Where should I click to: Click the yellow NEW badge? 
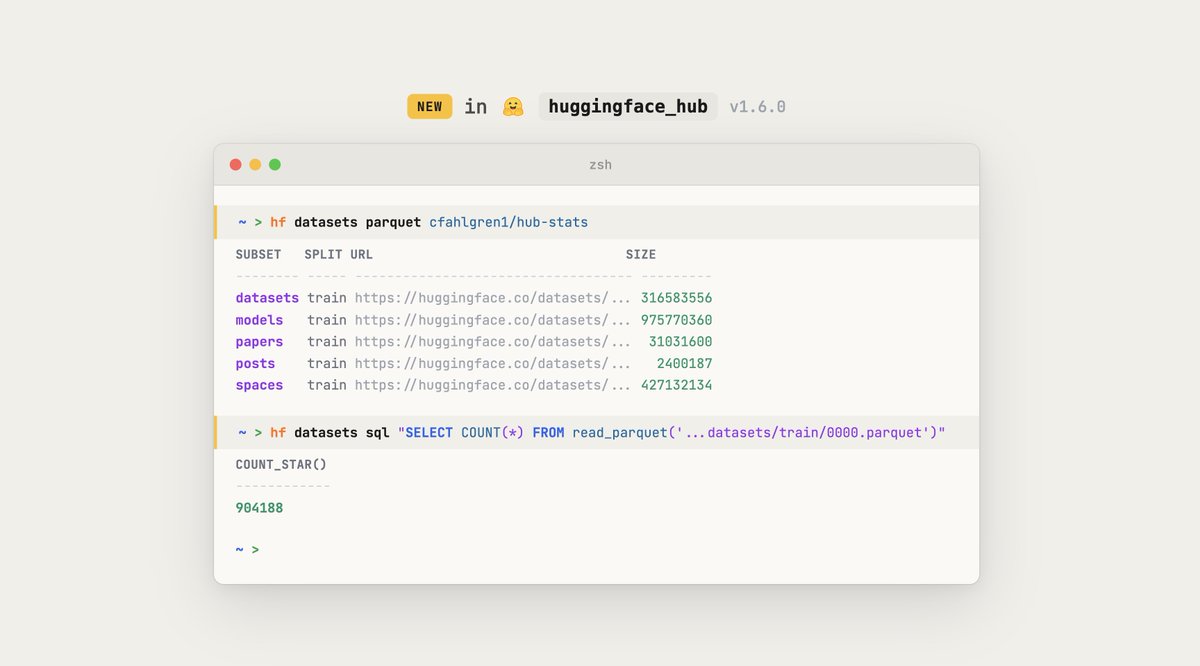pyautogui.click(x=429, y=107)
